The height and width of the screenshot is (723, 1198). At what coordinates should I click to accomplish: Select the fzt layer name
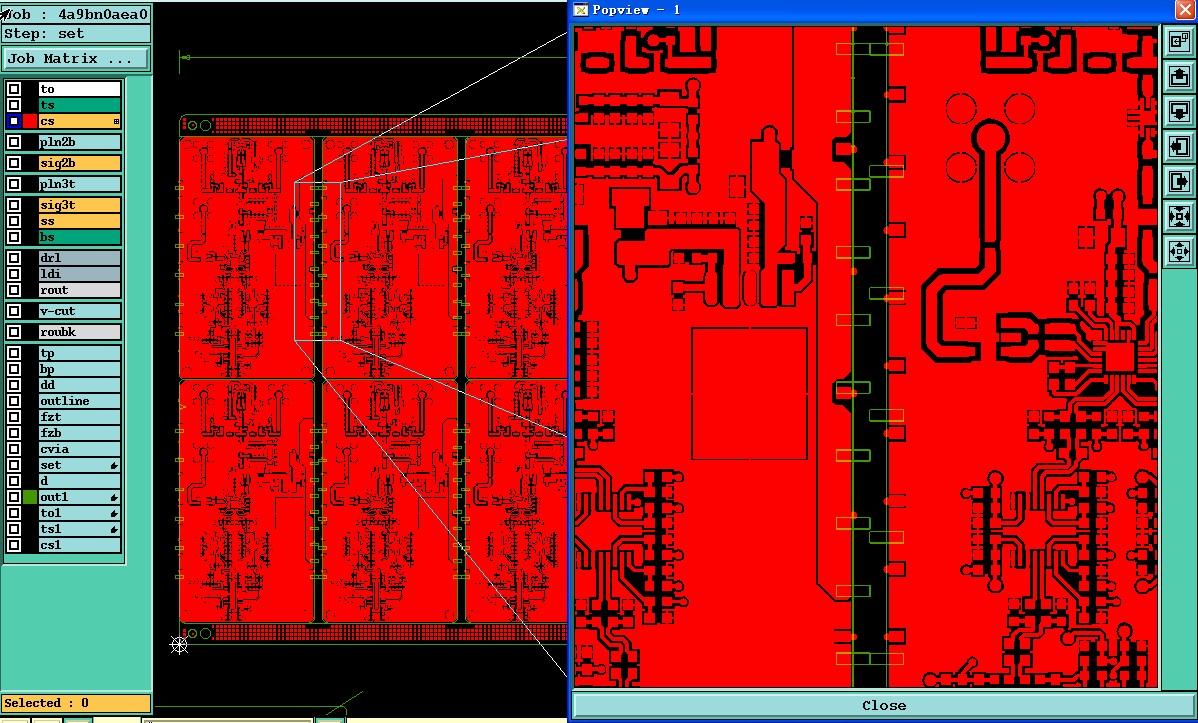click(79, 417)
